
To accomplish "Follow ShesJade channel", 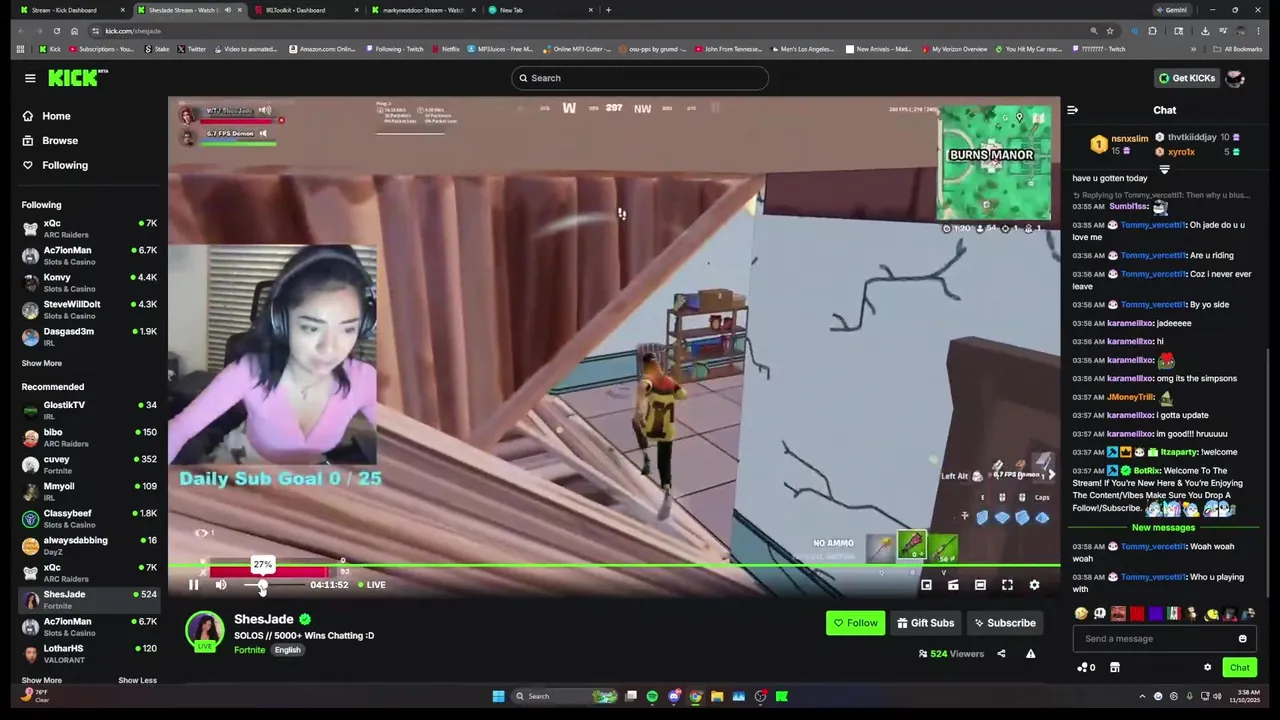I will (856, 623).
